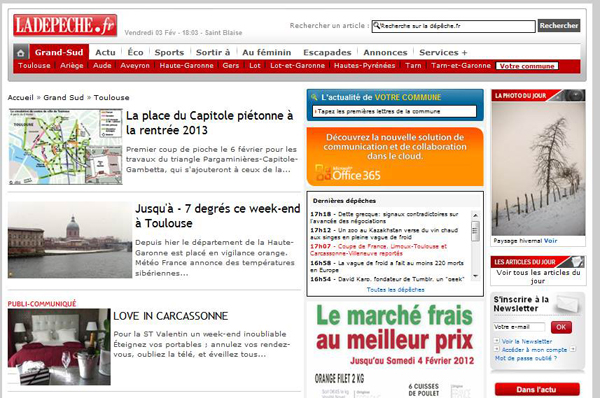This screenshot has height=398, width=600.
Task: Select Haute-Garonne in the department bar
Action: [x=186, y=65]
